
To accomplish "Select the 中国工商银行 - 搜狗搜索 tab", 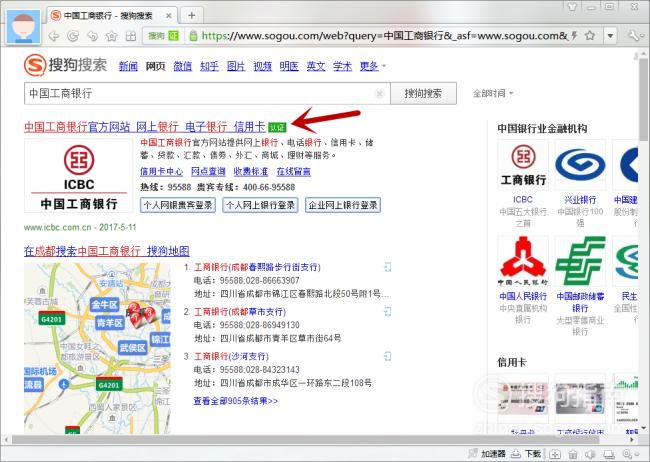I will pyautogui.click(x=111, y=16).
